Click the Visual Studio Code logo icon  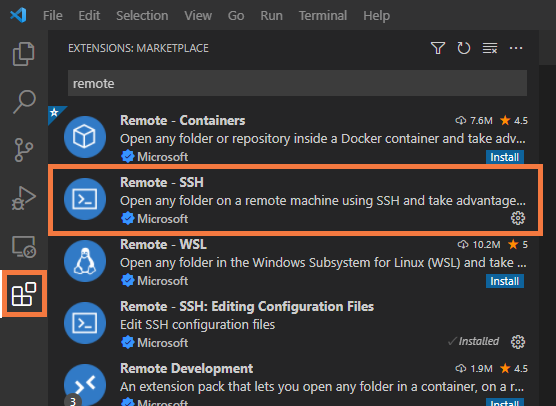[x=18, y=15]
